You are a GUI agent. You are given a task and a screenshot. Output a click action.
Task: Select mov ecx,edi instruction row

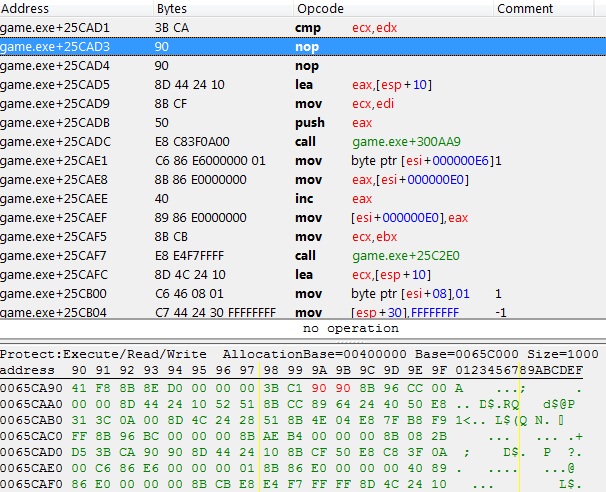click(303, 104)
